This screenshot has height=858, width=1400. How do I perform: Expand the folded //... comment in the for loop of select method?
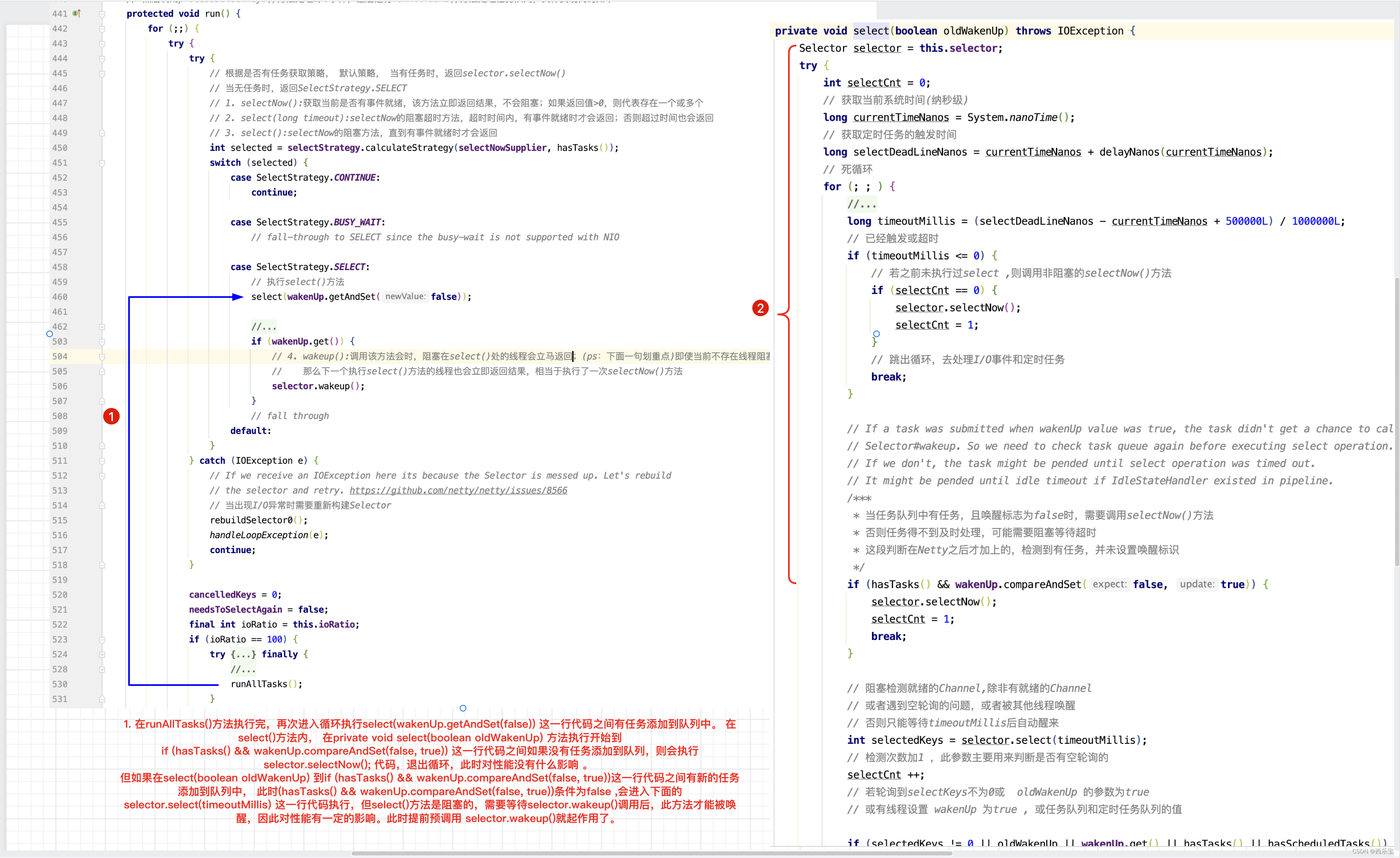(861, 204)
